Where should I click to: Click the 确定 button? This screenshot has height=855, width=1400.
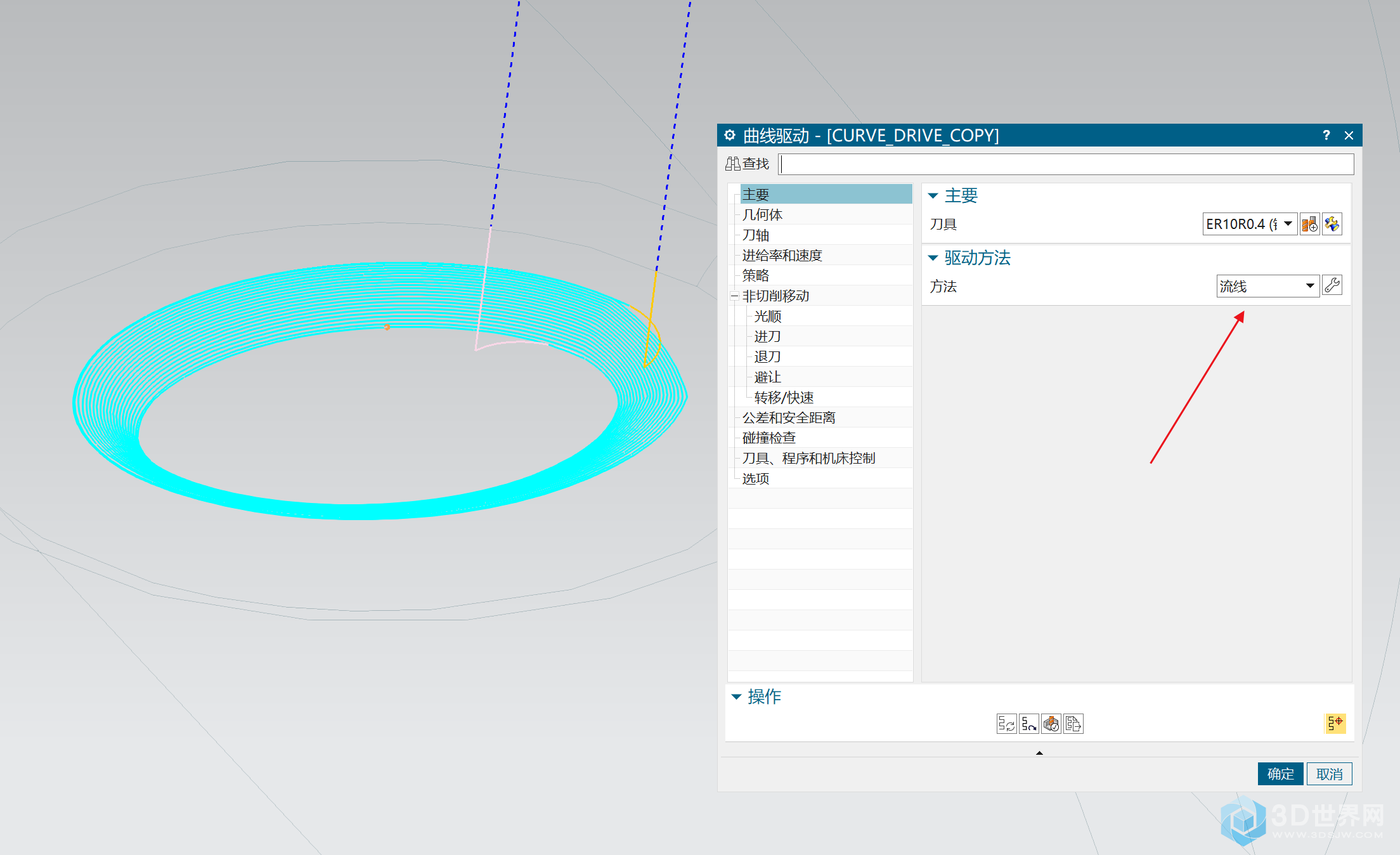point(1280,774)
